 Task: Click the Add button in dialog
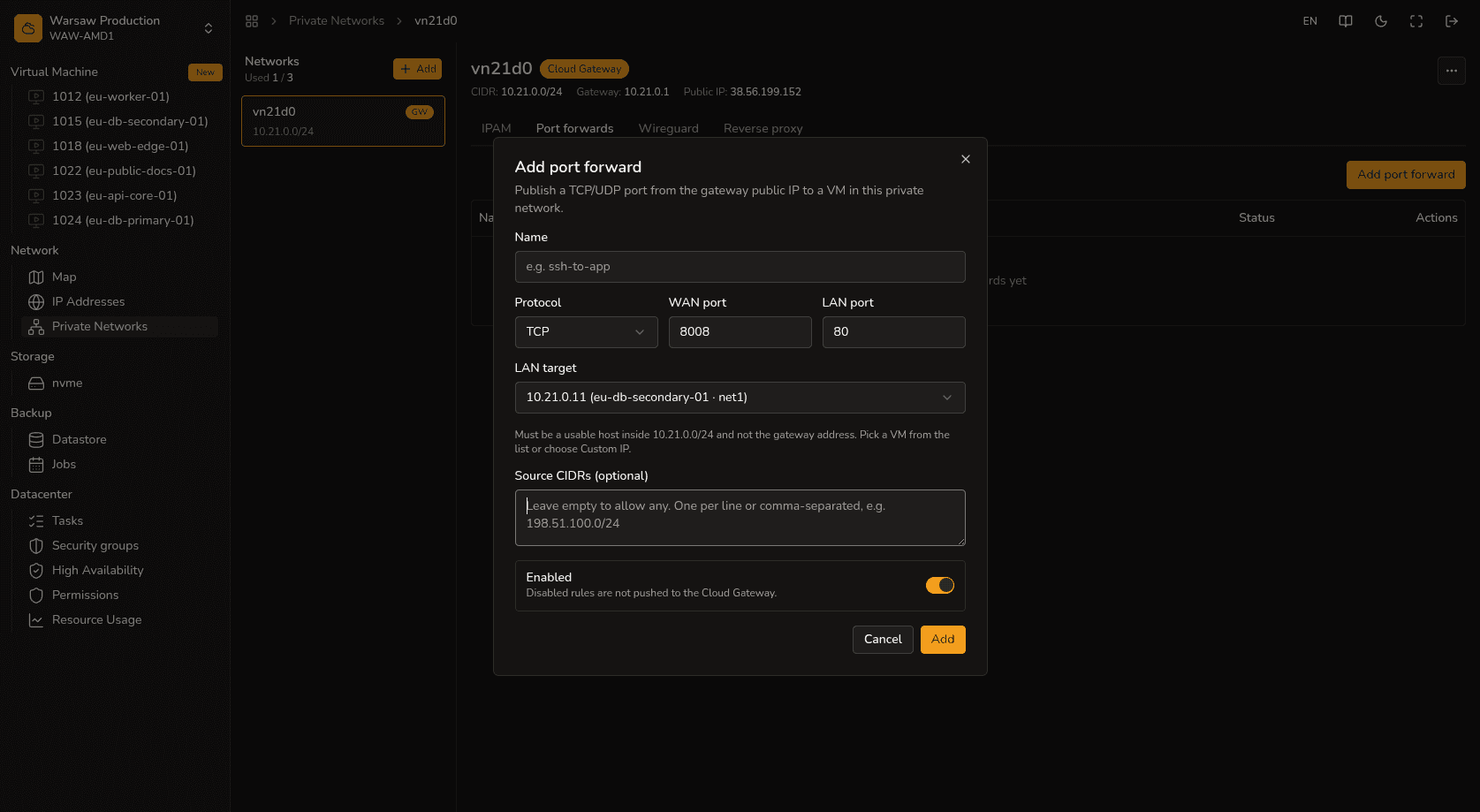943,640
